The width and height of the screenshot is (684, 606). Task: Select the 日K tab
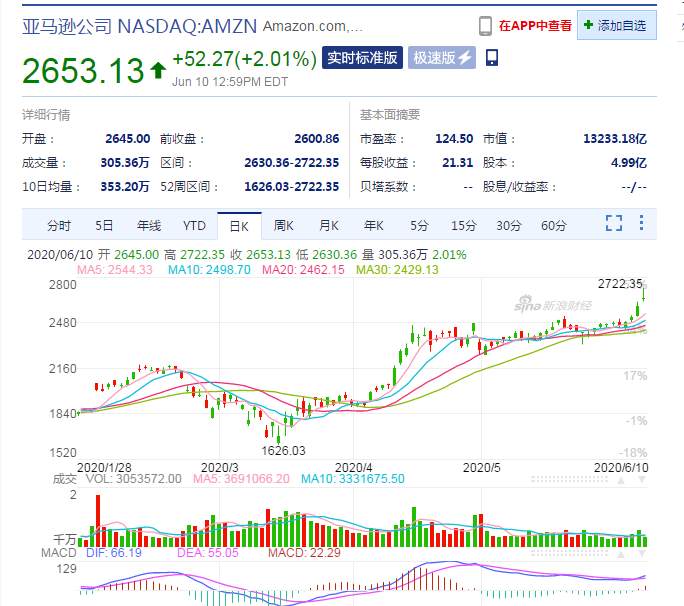(x=239, y=226)
